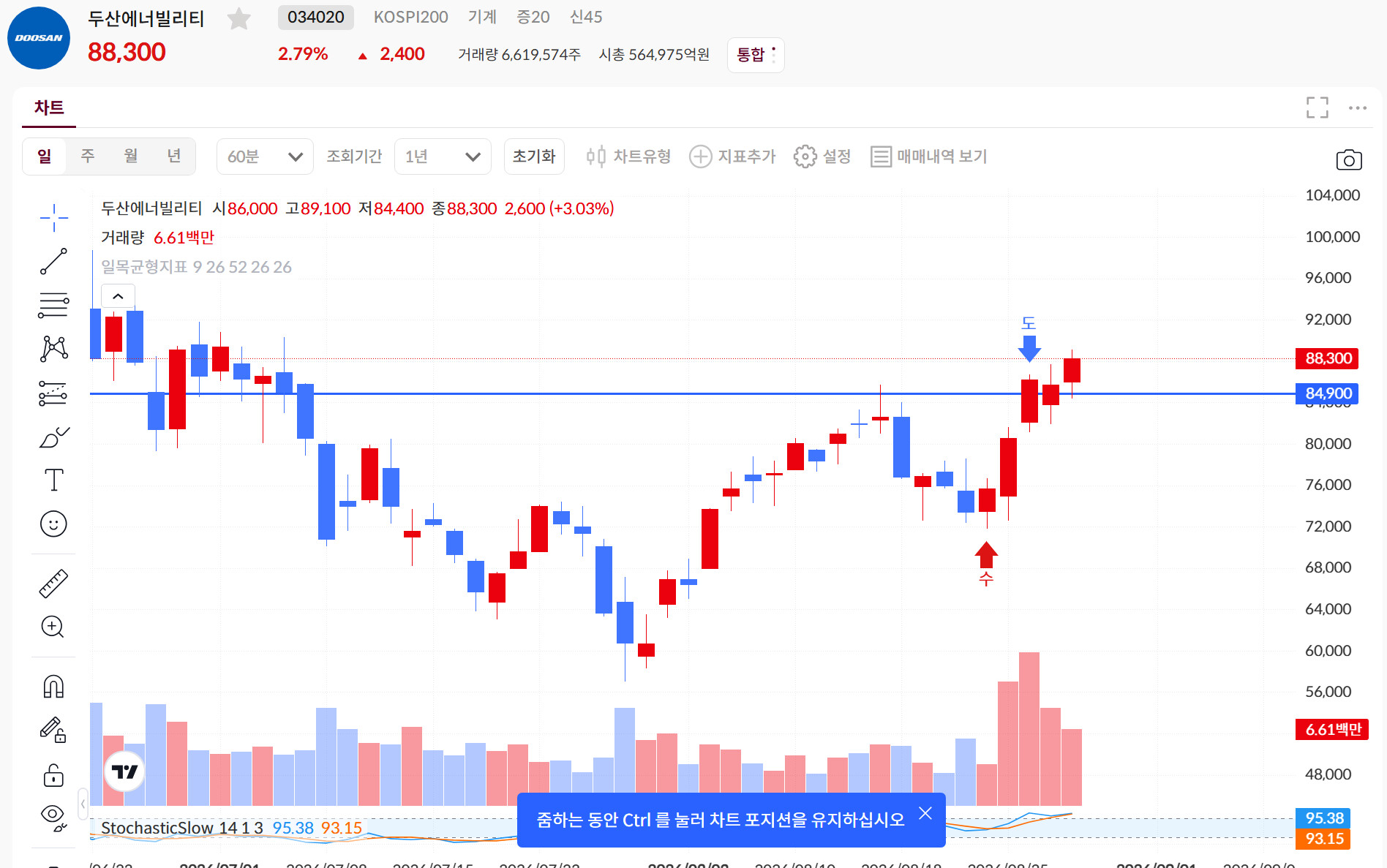This screenshot has width=1387, height=868.
Task: Select the forecast and measurement projection tool
Action: pyautogui.click(x=53, y=393)
